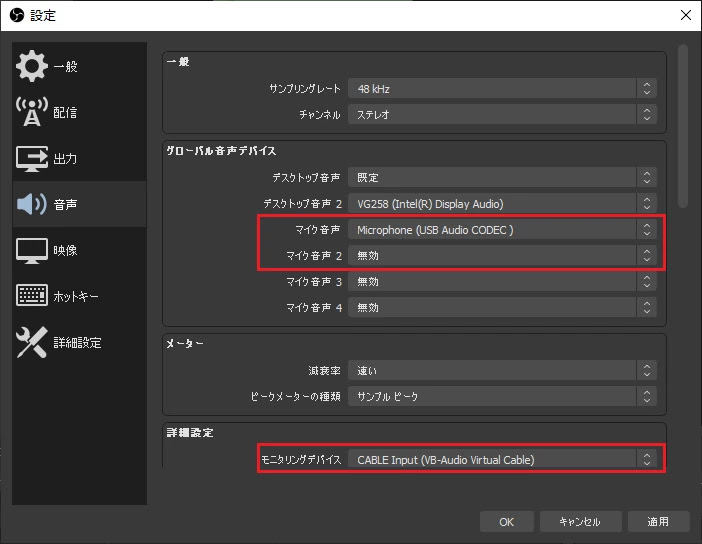Viewport: 702px width, 544px height.
Task: Click the arrows on マイク音声 Microphone combo box
Action: pos(646,230)
